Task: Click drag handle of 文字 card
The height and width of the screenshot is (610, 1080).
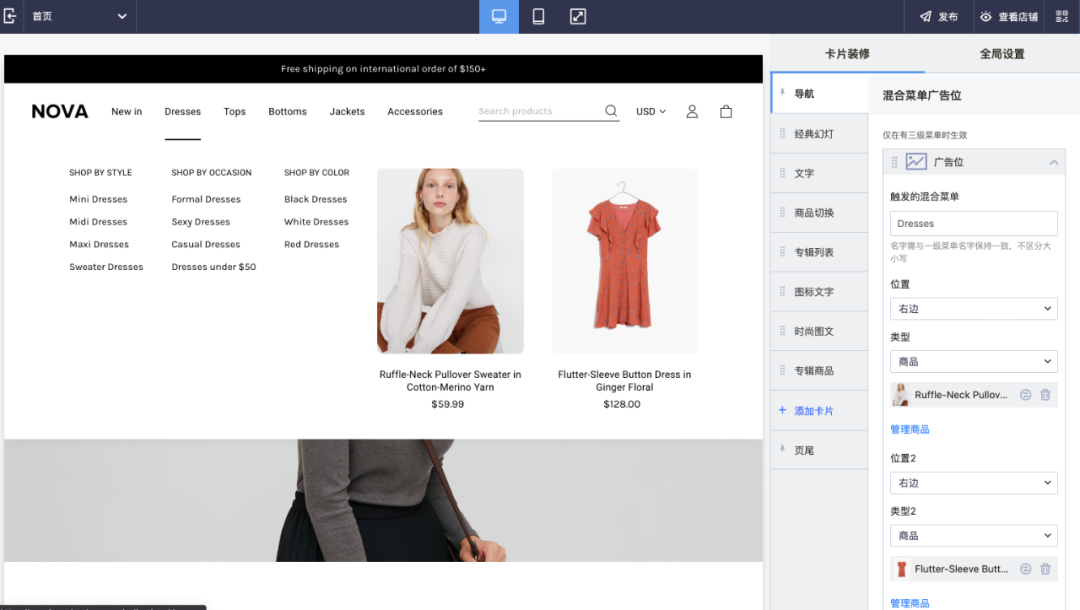Action: 782,173
